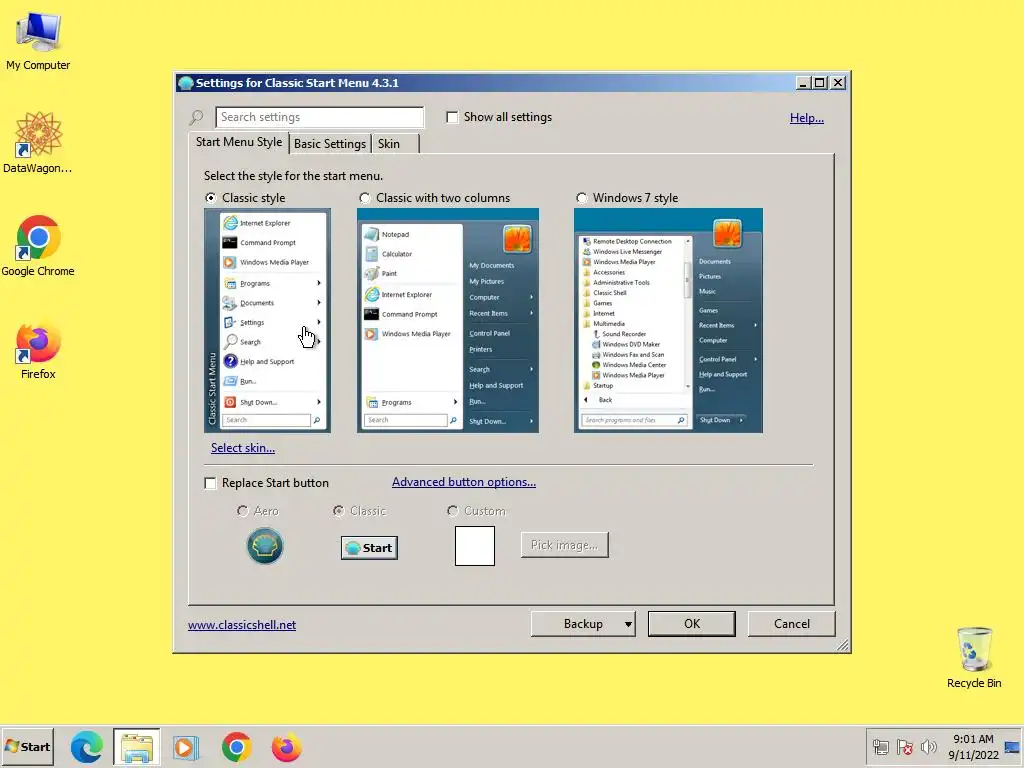Launch Chrome from the taskbar
The width and height of the screenshot is (1024, 768).
[236, 746]
